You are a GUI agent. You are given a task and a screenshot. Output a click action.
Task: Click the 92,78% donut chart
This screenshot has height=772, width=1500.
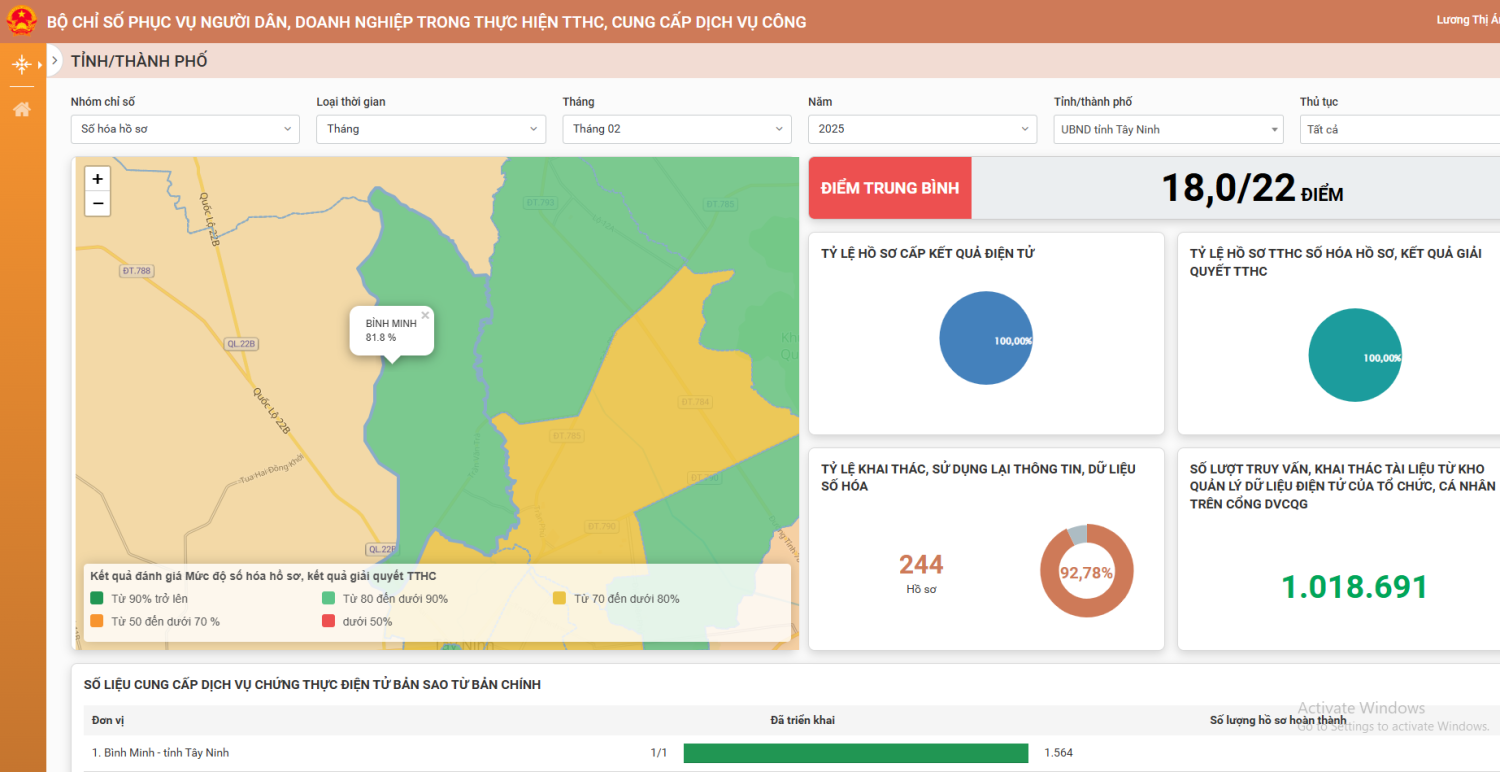pyautogui.click(x=1087, y=571)
